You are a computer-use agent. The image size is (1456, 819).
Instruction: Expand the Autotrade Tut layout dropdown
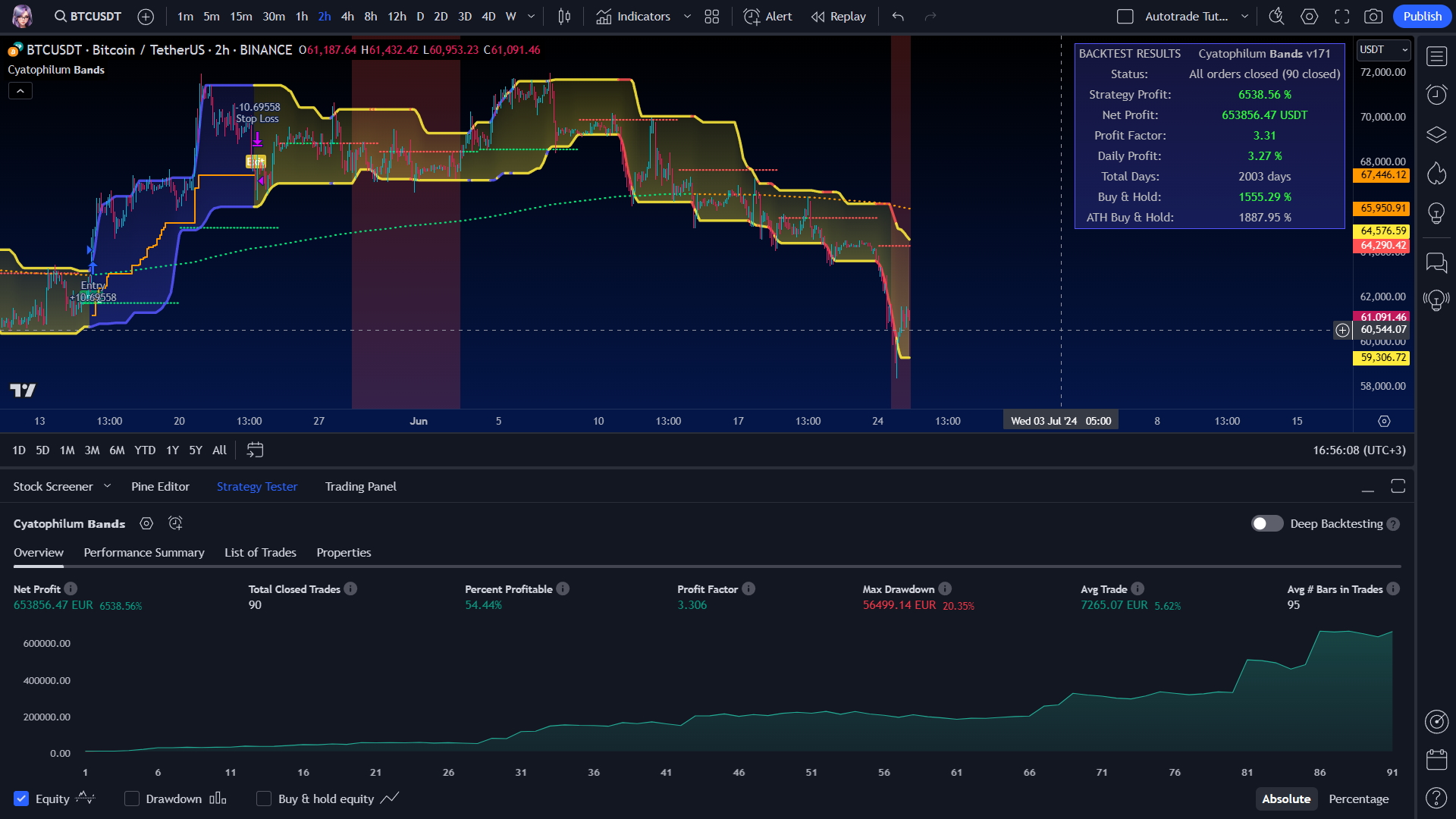point(1244,16)
